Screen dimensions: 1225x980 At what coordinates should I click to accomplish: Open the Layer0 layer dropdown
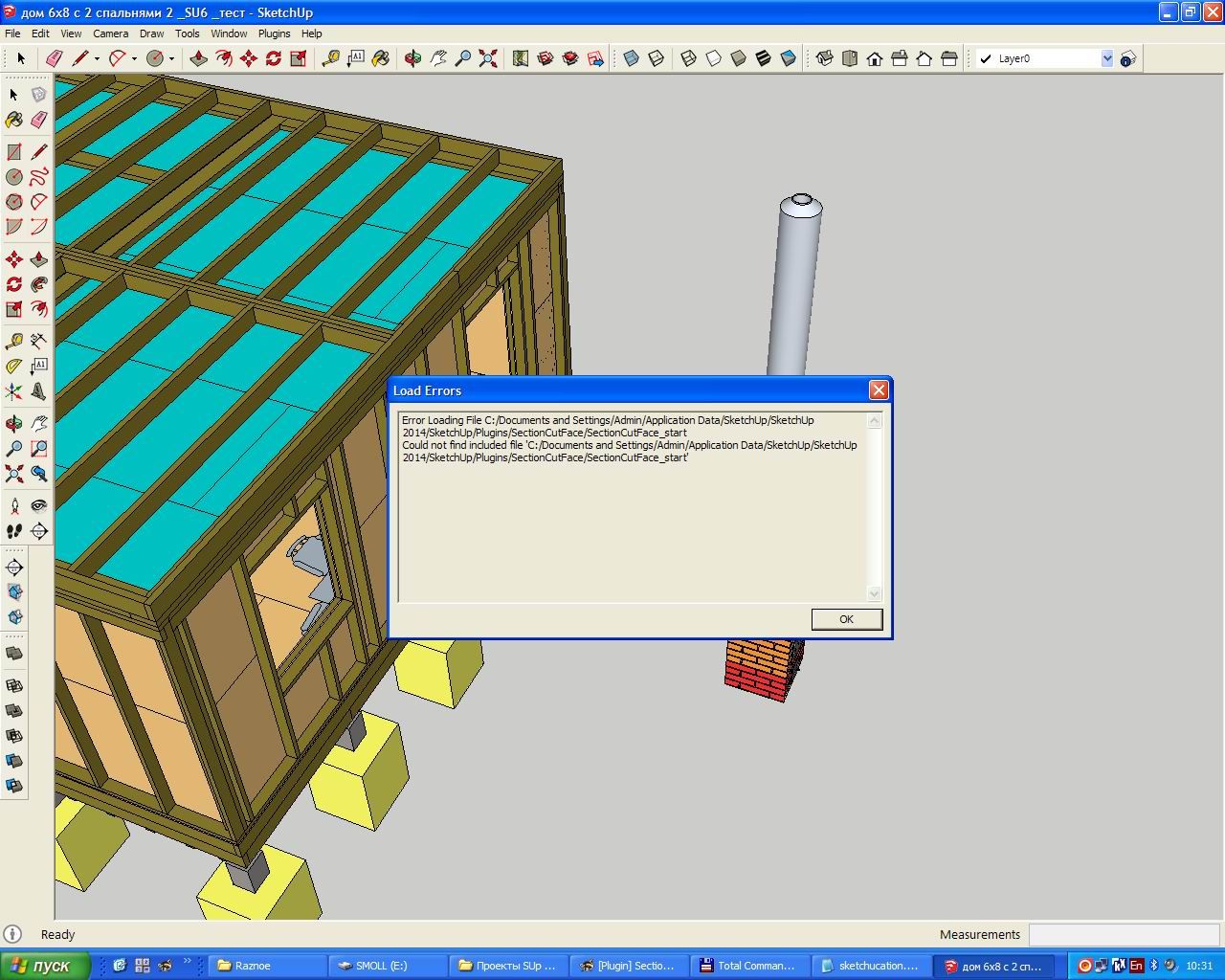pyautogui.click(x=1106, y=58)
